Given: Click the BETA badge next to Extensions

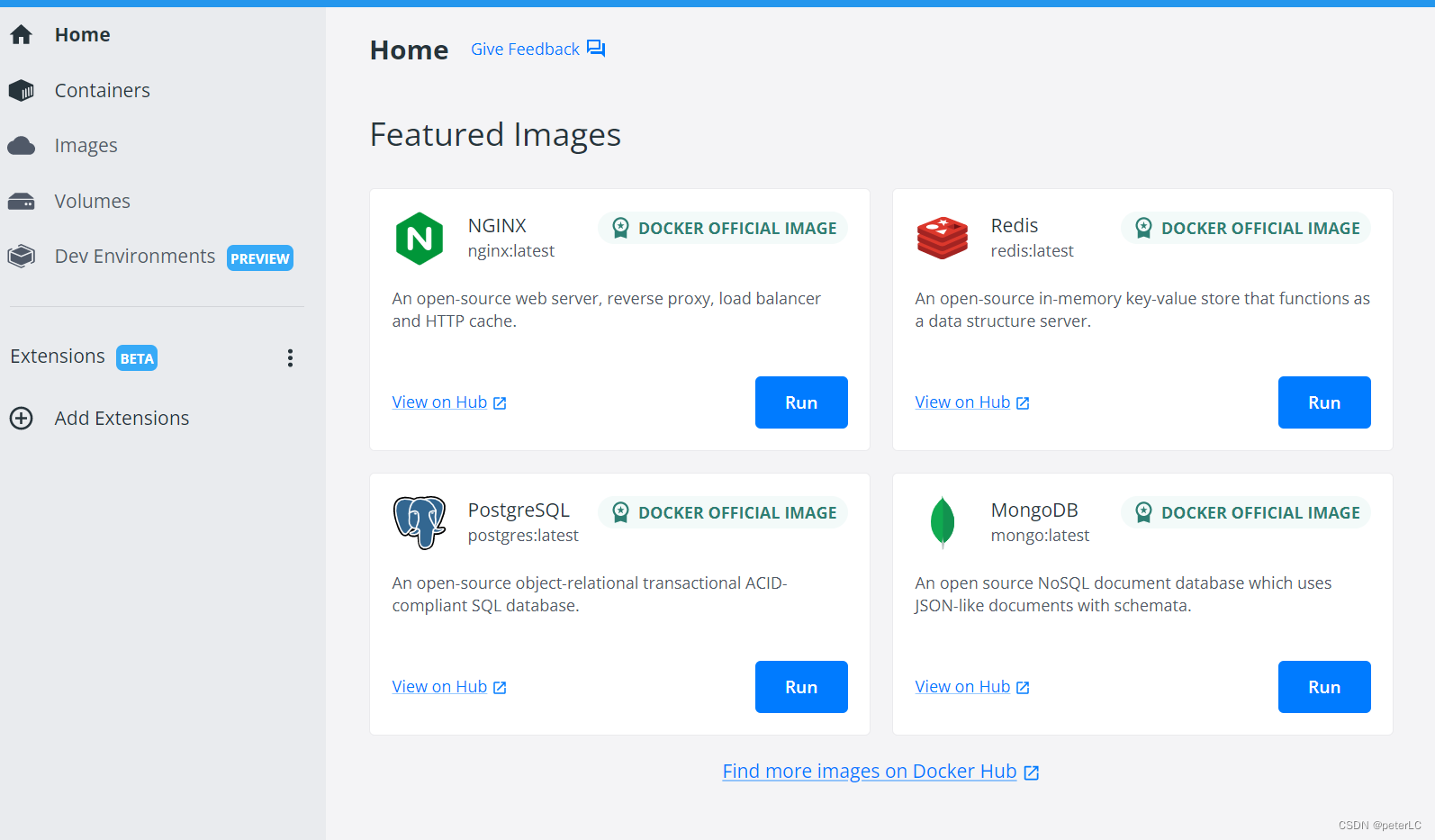Looking at the screenshot, I should coord(137,358).
